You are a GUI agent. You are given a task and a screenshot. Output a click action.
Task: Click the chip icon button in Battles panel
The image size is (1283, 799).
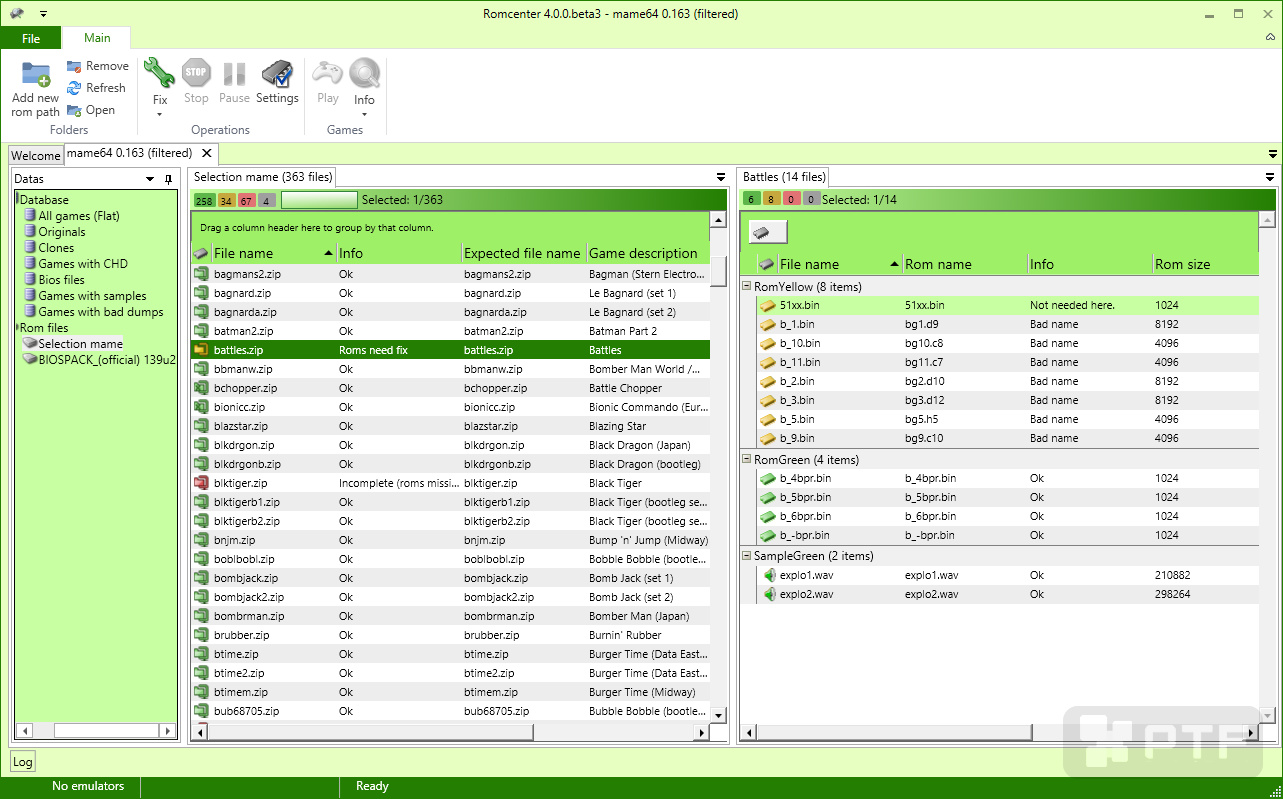point(767,232)
